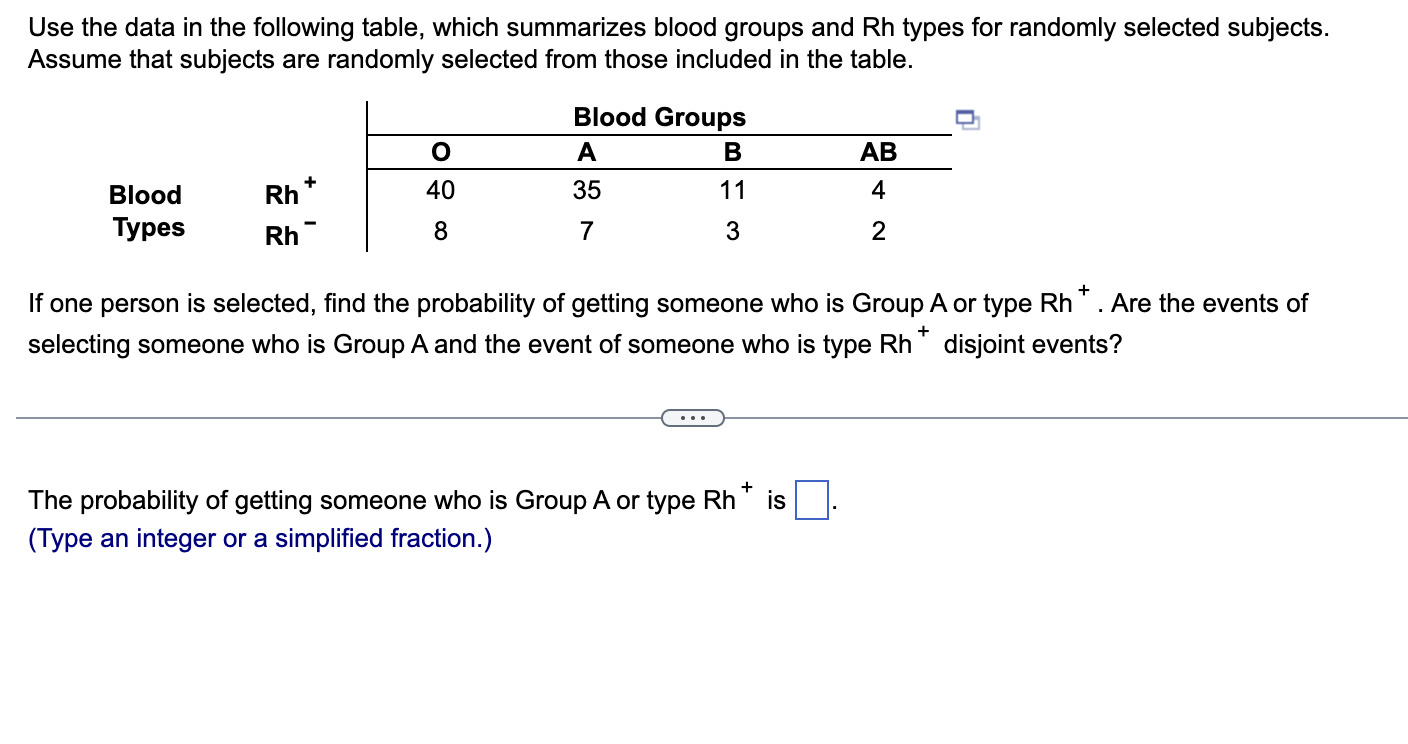
Task: Click the value 2 under AB Rh-
Action: pyautogui.click(x=878, y=231)
